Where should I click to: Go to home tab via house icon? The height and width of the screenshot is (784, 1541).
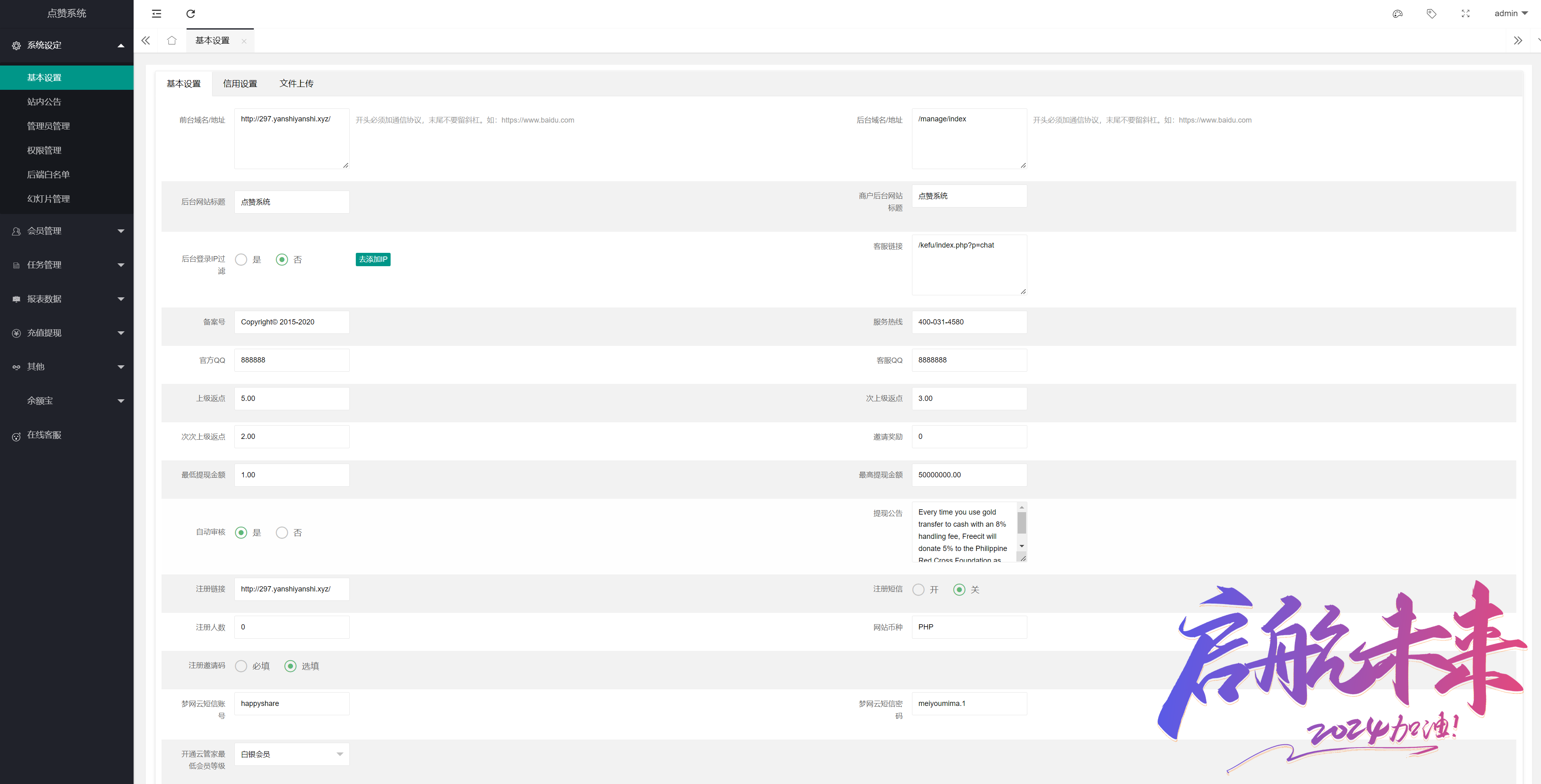(x=172, y=41)
